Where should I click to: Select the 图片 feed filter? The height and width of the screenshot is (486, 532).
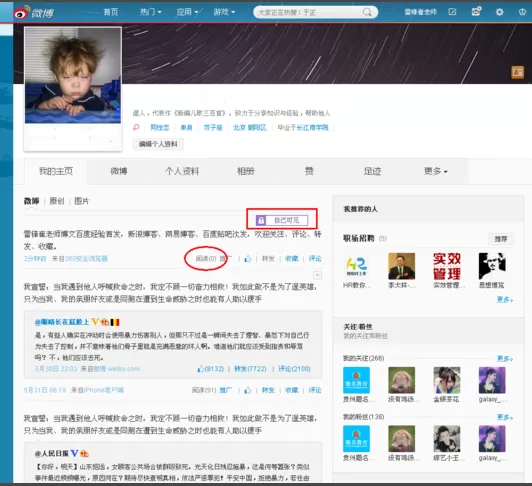click(x=81, y=201)
